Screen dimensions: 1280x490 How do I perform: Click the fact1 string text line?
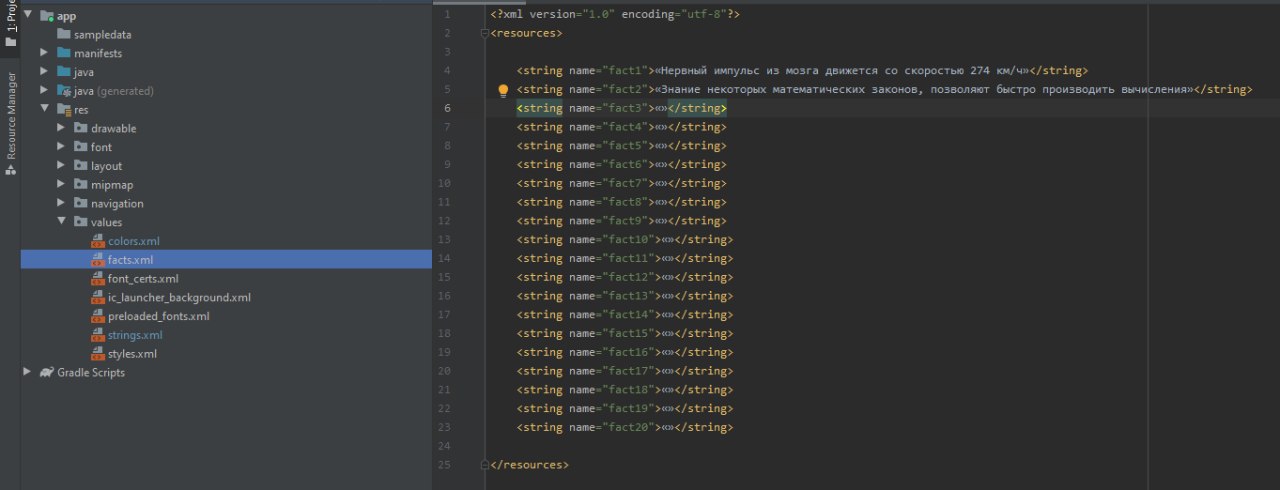click(x=802, y=71)
